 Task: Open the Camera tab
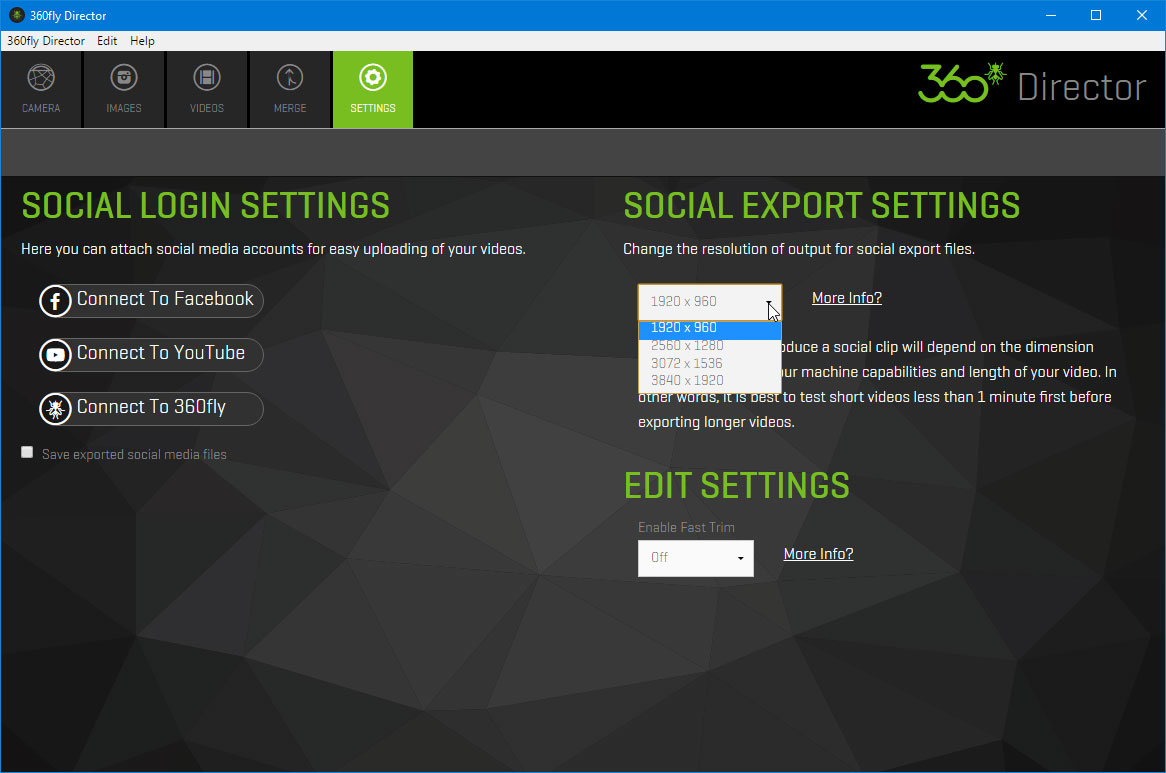(41, 90)
